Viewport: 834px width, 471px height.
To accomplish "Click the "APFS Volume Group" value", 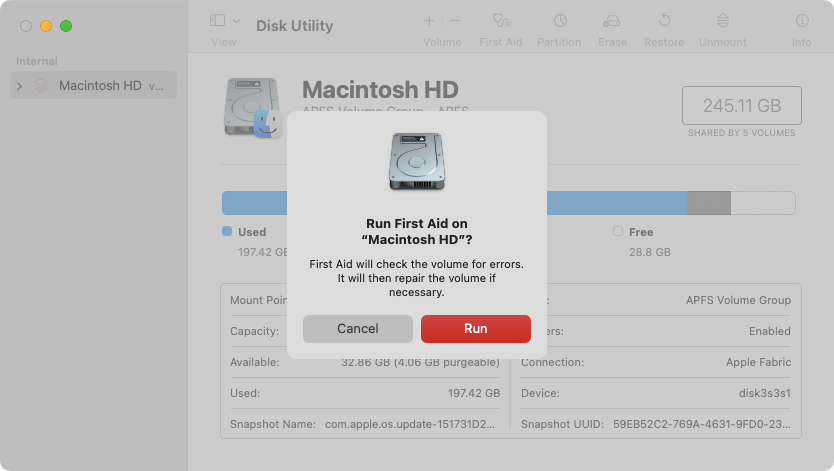I will (738, 300).
